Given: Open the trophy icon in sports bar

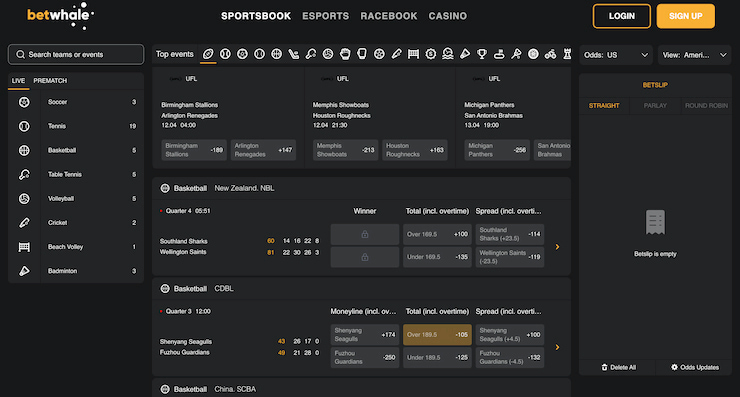Looking at the screenshot, I should pos(482,54).
